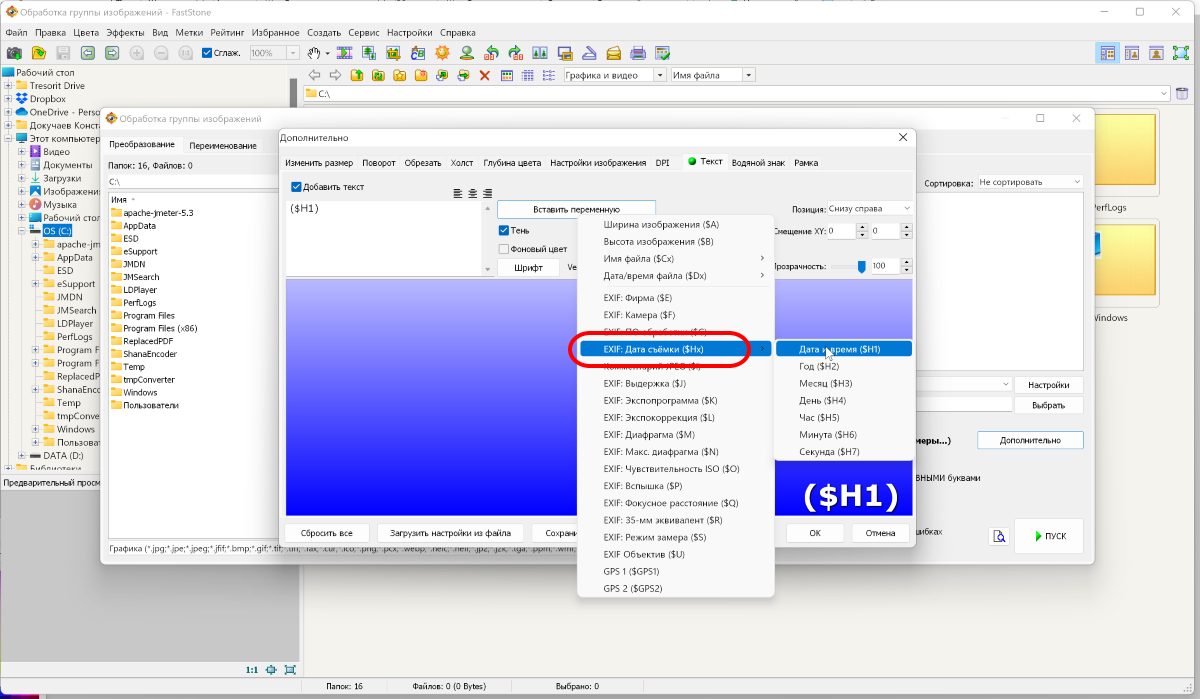Image resolution: width=1200 pixels, height=699 pixels.
Task: Open the Эффекты menu in menu bar
Action: point(125,32)
